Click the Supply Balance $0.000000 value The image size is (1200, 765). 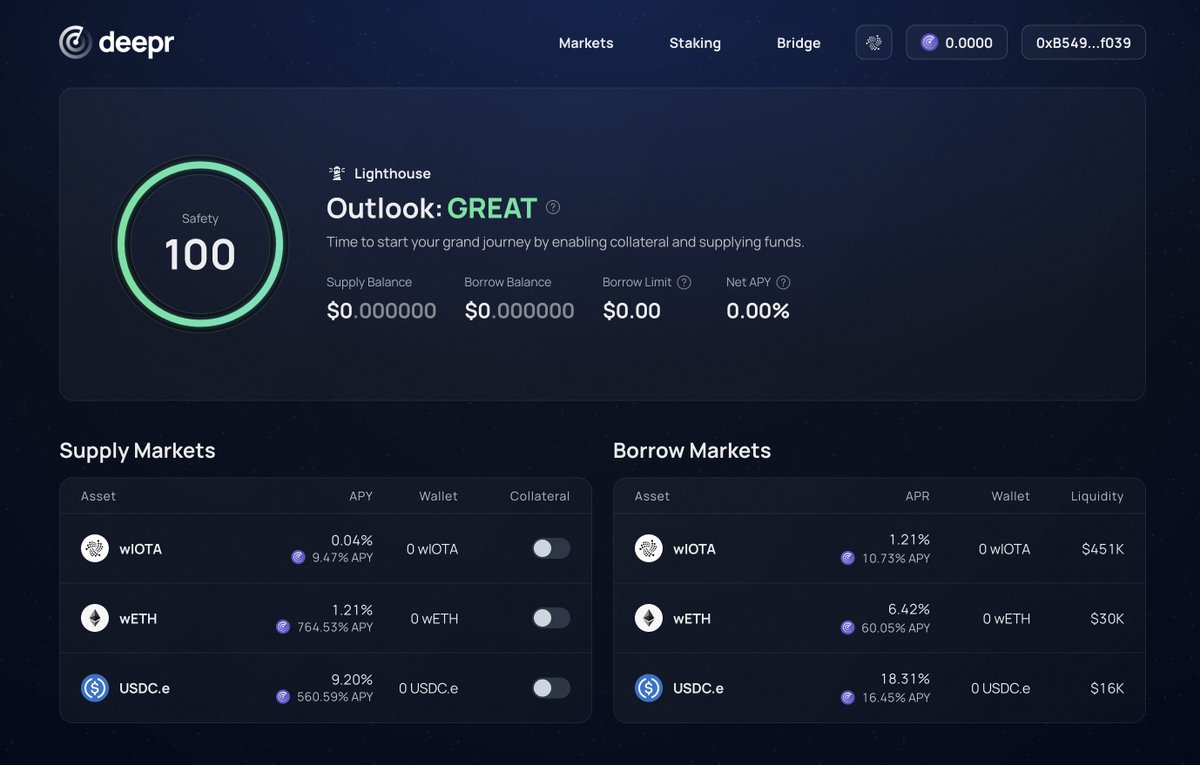point(381,311)
